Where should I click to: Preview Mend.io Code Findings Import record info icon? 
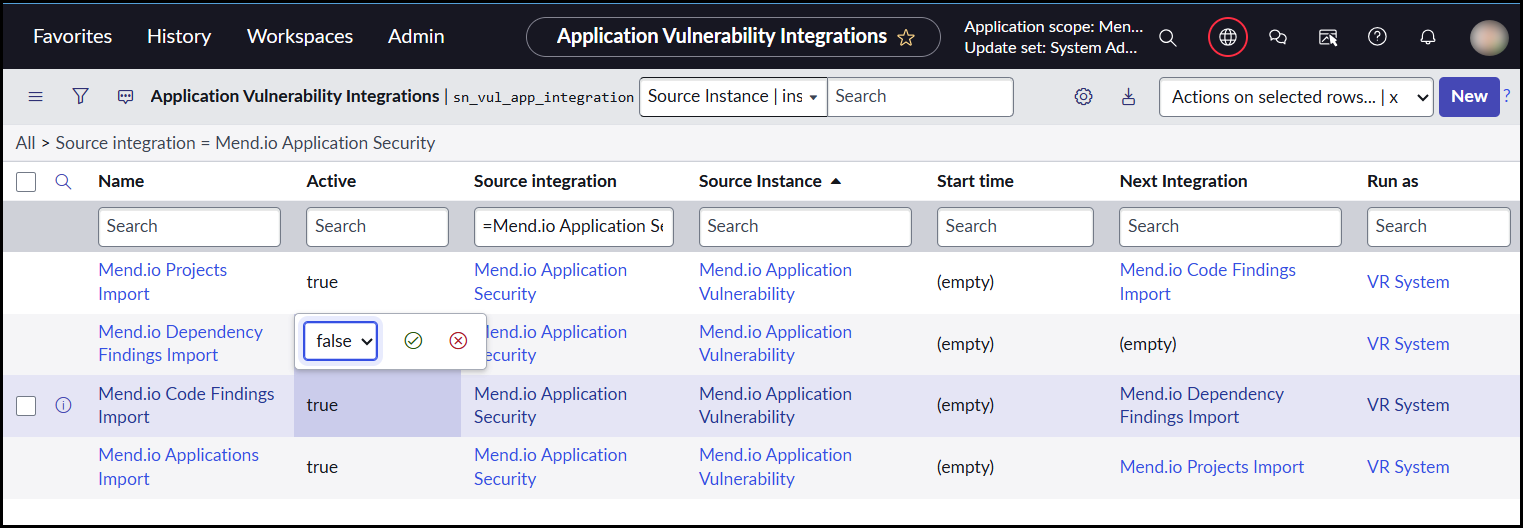63,405
